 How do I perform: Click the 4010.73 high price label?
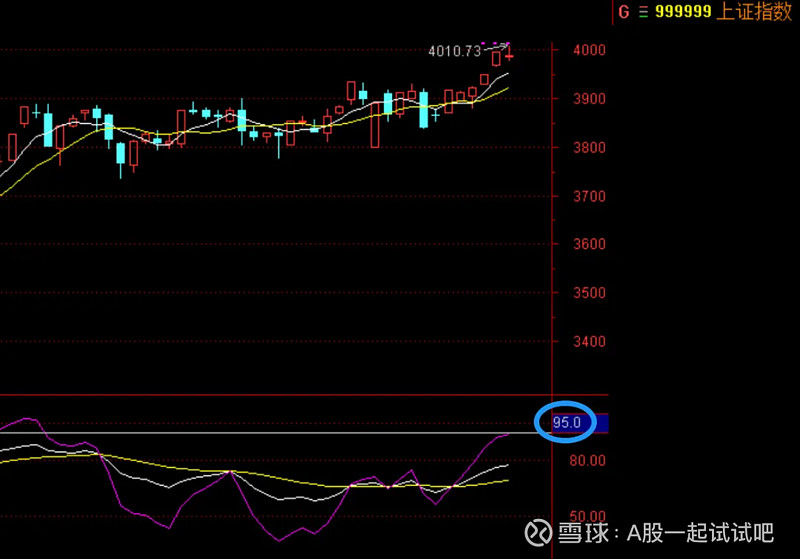click(455, 51)
